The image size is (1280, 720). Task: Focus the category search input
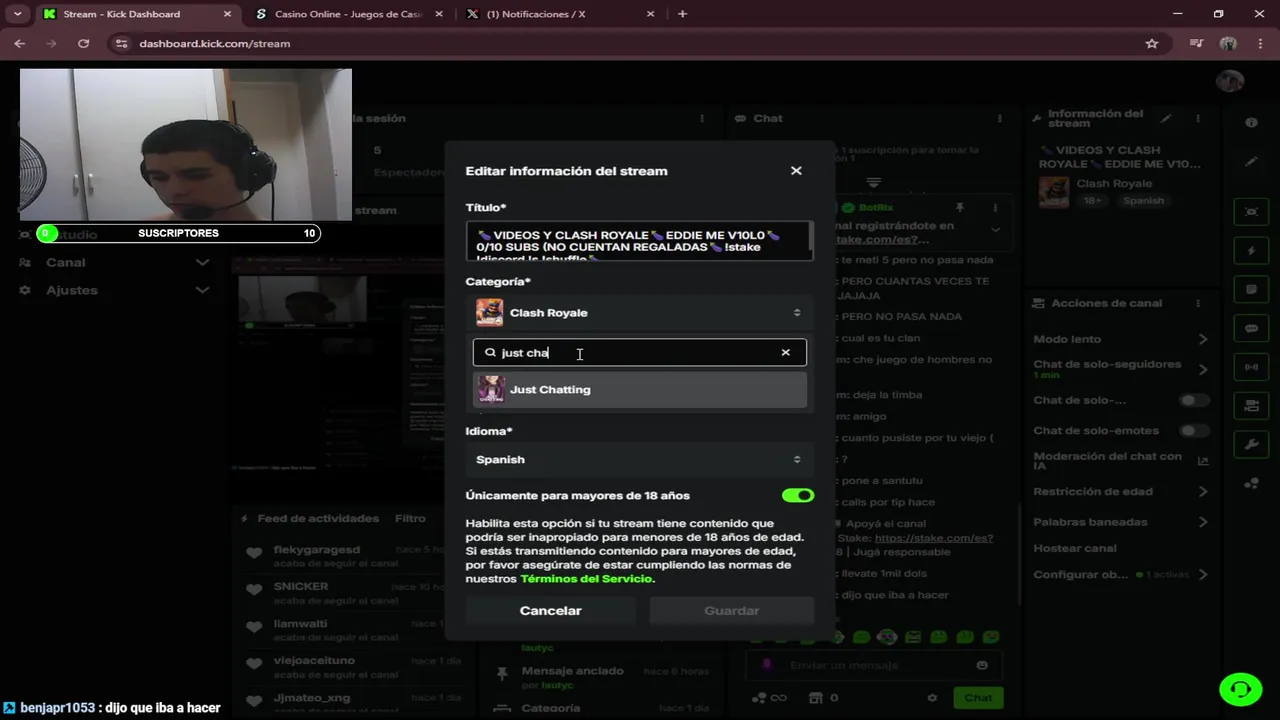click(639, 353)
